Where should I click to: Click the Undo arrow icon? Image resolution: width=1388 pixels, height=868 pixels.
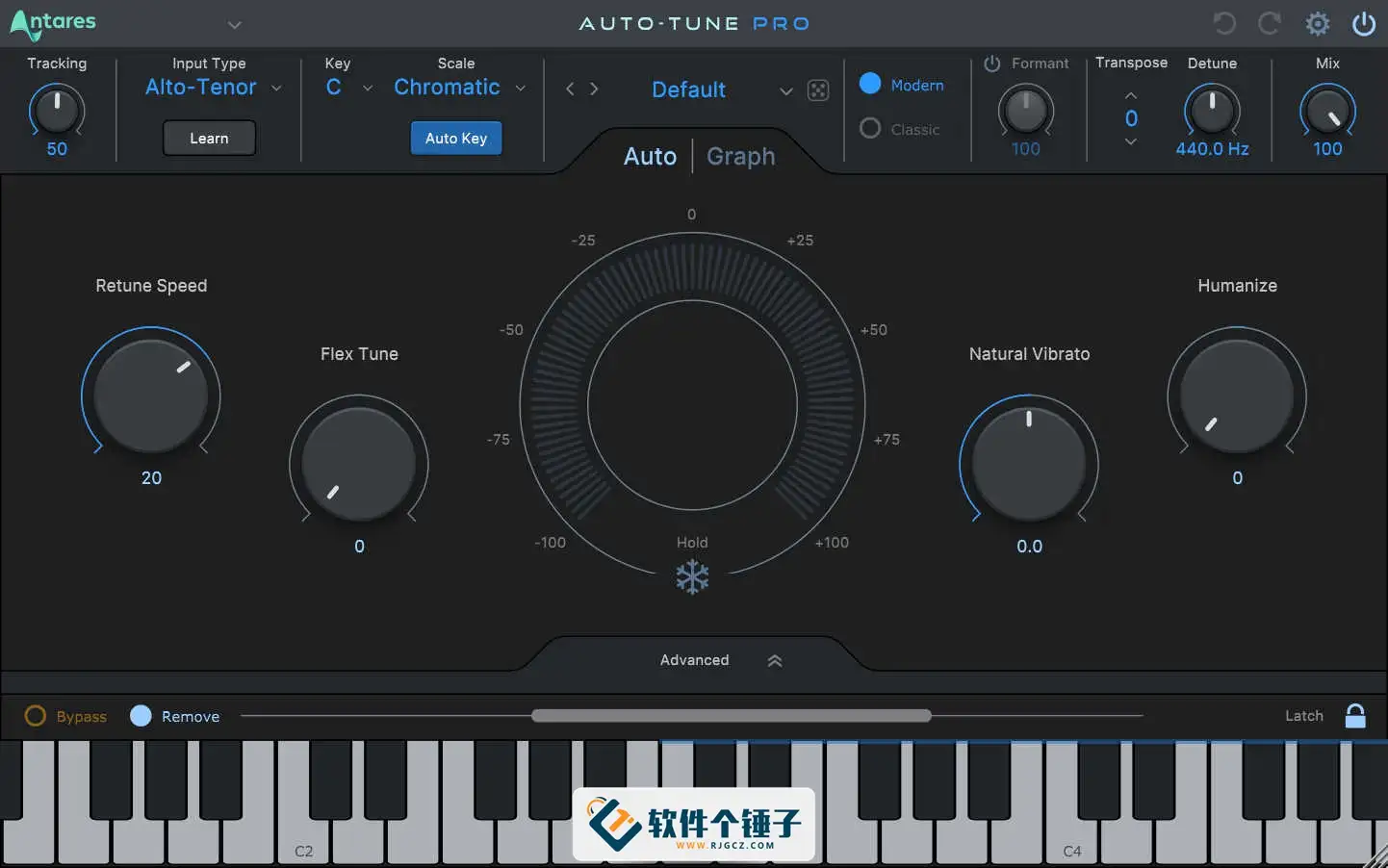(1224, 23)
